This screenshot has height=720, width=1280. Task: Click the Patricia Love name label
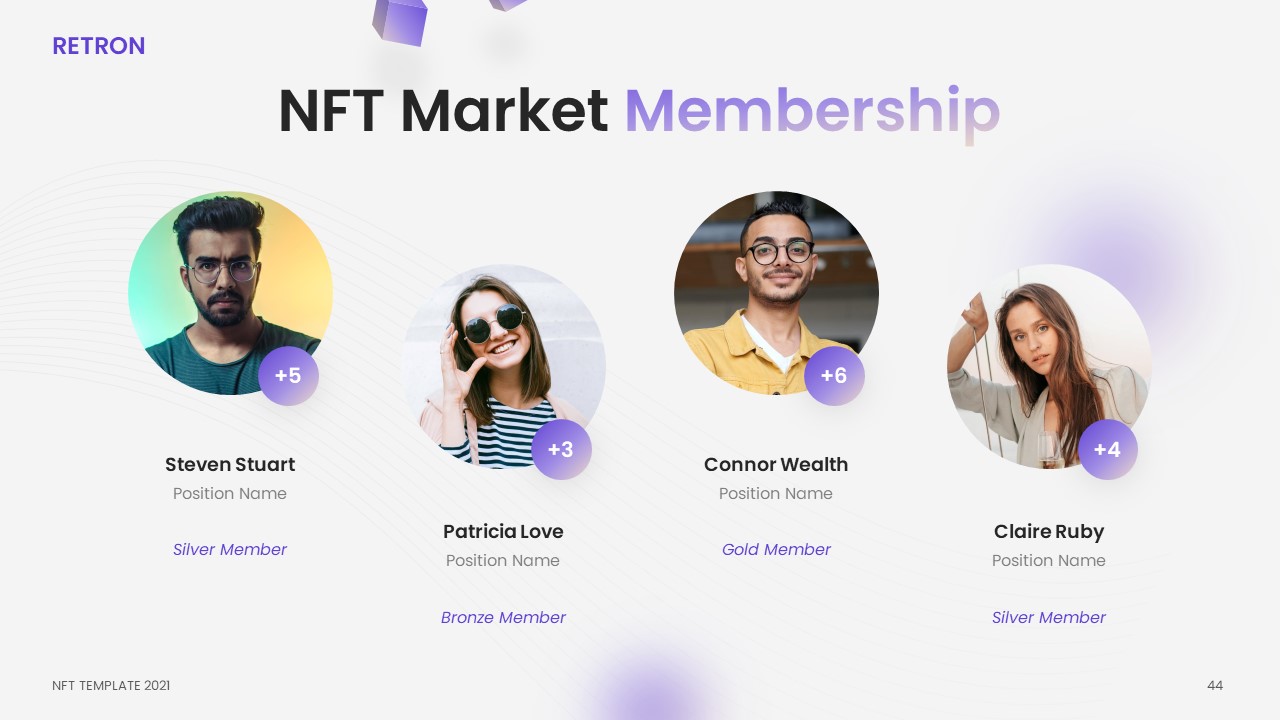503,531
